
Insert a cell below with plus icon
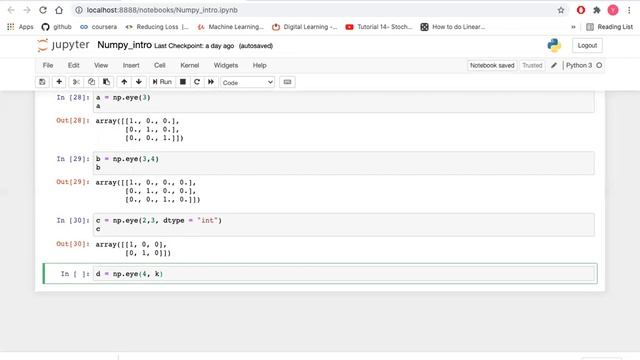pyautogui.click(x=59, y=82)
